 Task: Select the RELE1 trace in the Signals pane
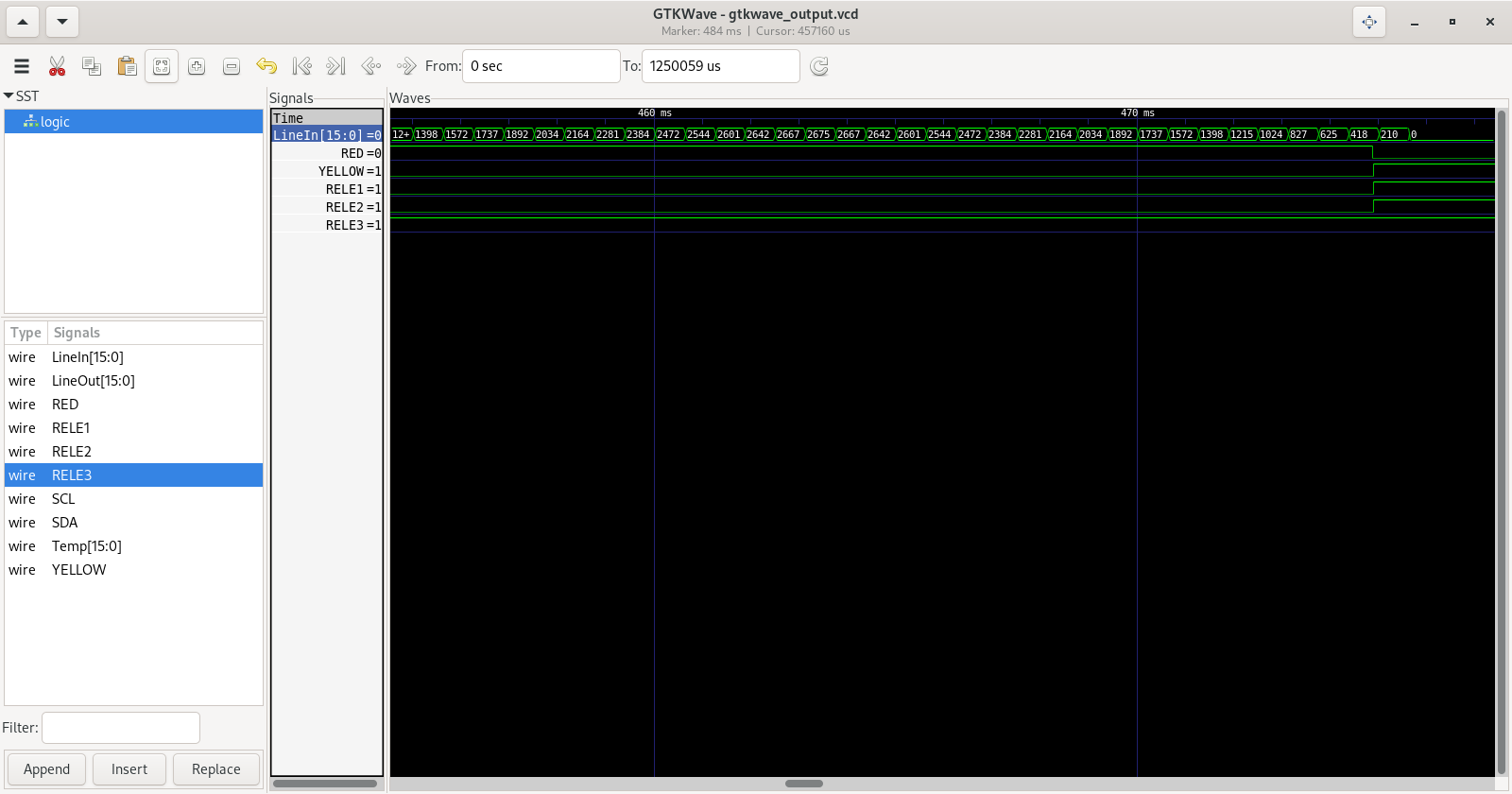point(327,189)
